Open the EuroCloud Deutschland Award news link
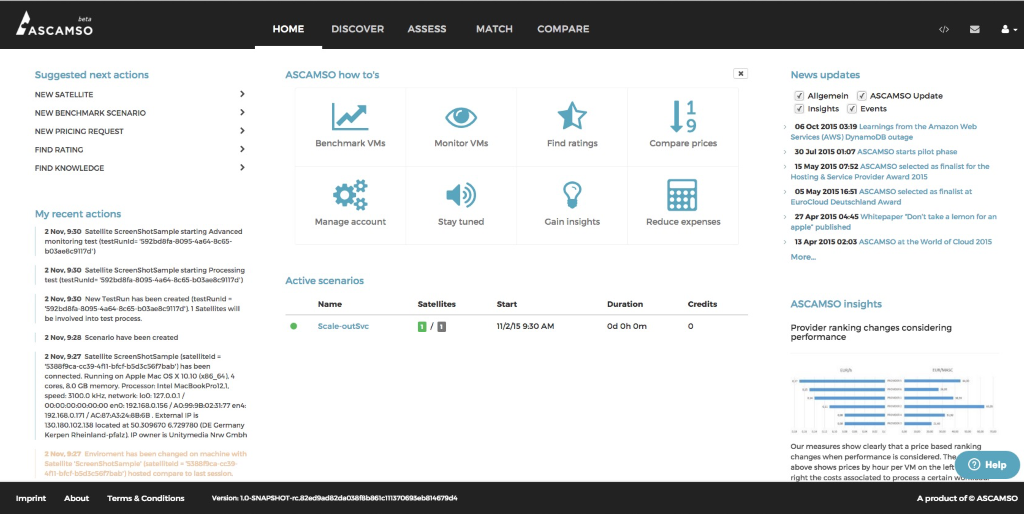 click(881, 197)
